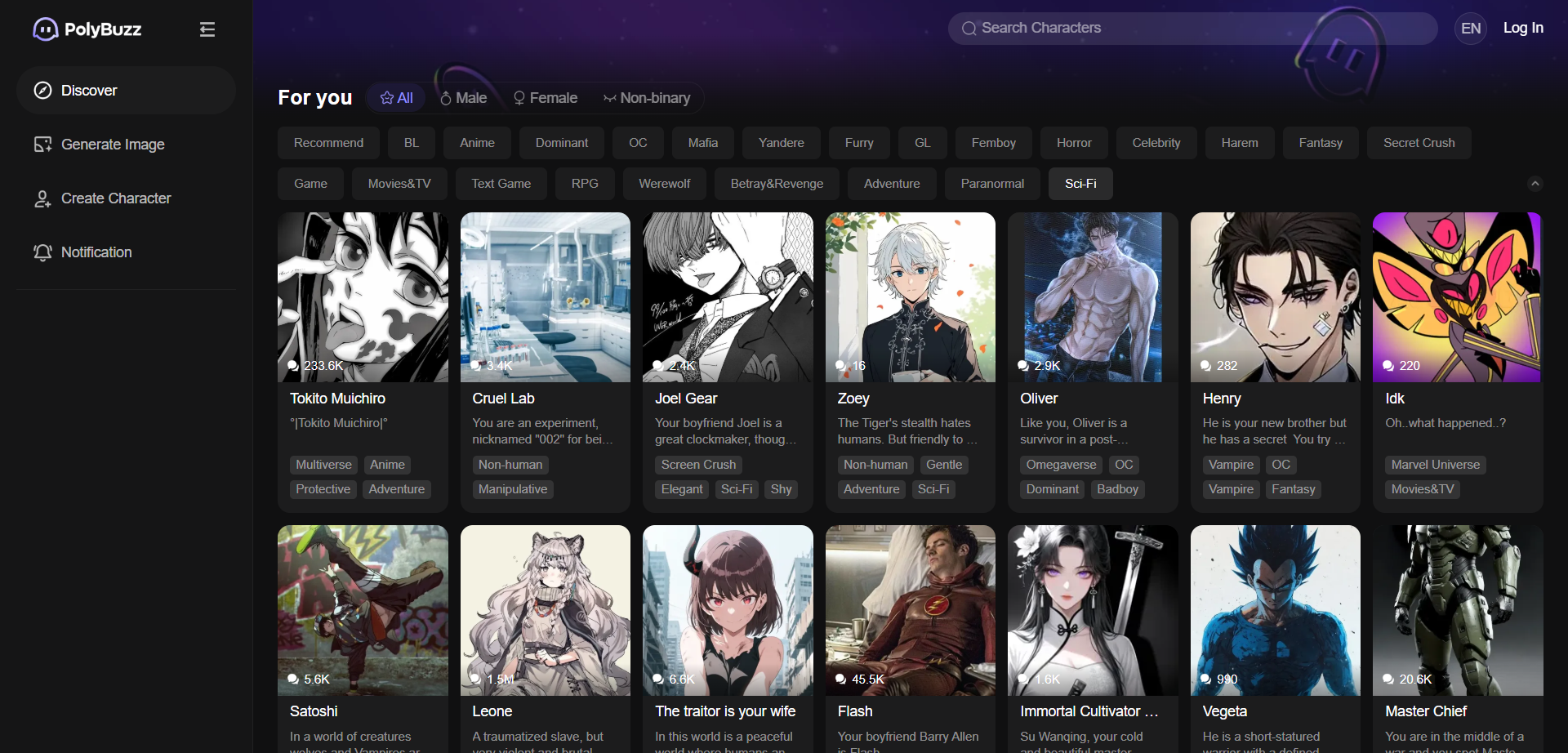
Task: Filter characters by Male
Action: (x=463, y=98)
